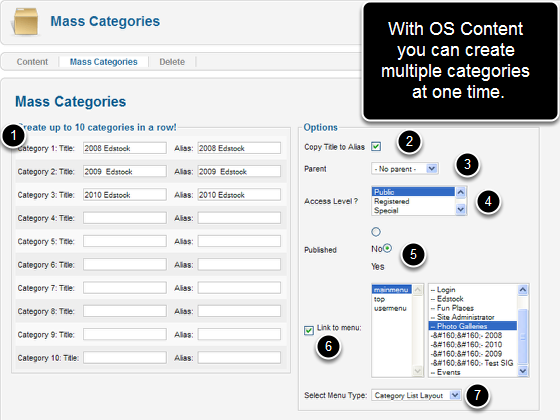Click the Category 4 Title input field

coord(125,218)
